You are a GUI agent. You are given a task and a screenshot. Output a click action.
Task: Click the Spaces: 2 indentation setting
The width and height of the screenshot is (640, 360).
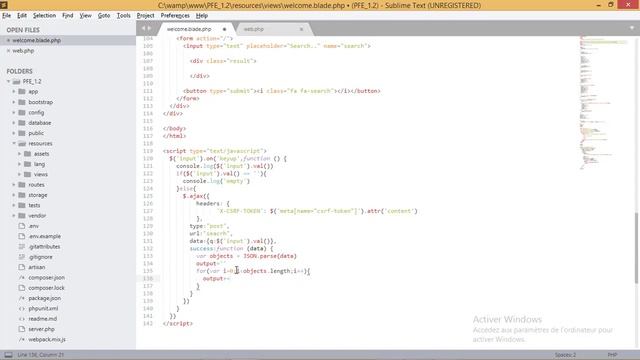(x=565, y=355)
